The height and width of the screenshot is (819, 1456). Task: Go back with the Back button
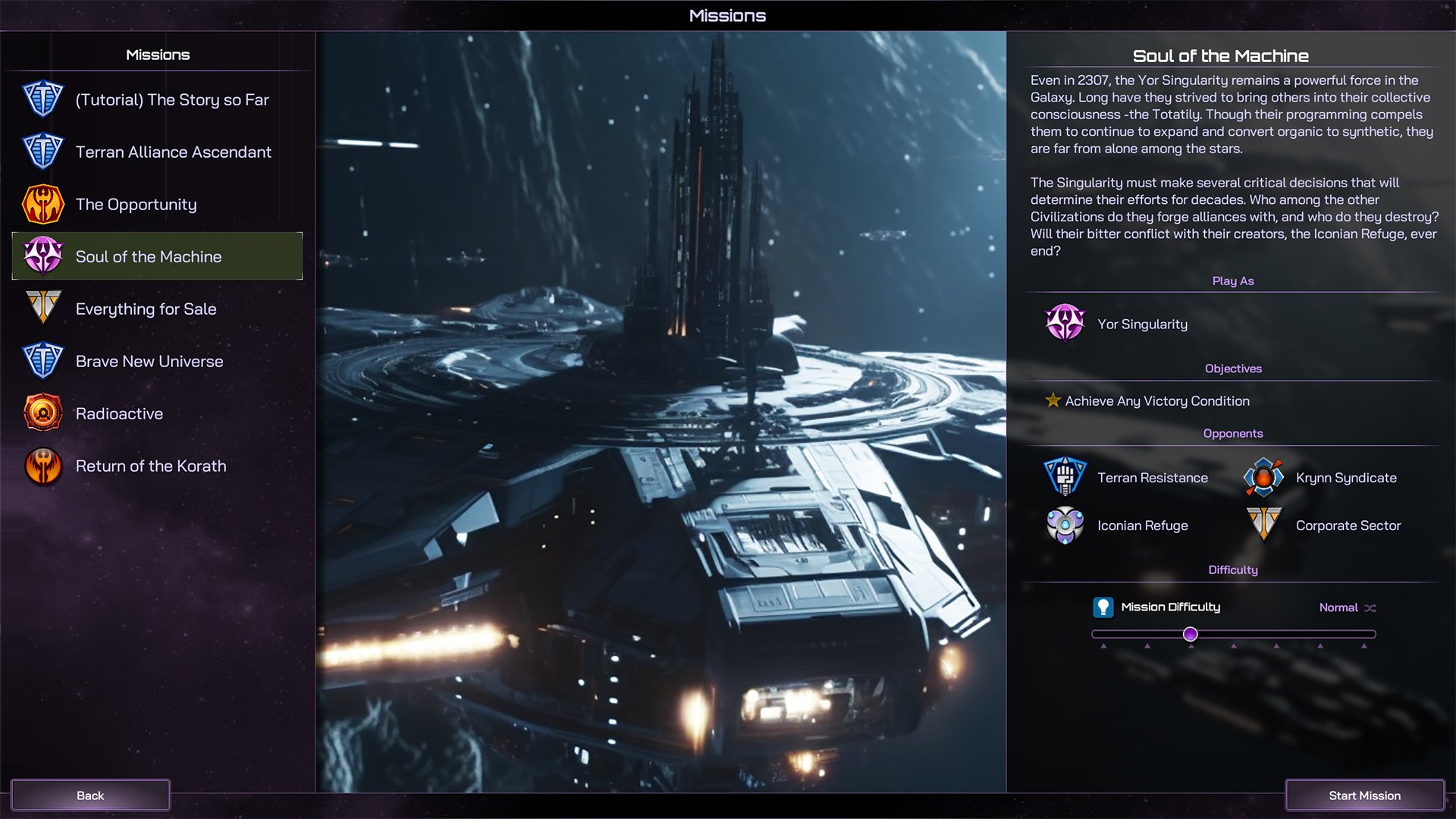click(x=90, y=795)
